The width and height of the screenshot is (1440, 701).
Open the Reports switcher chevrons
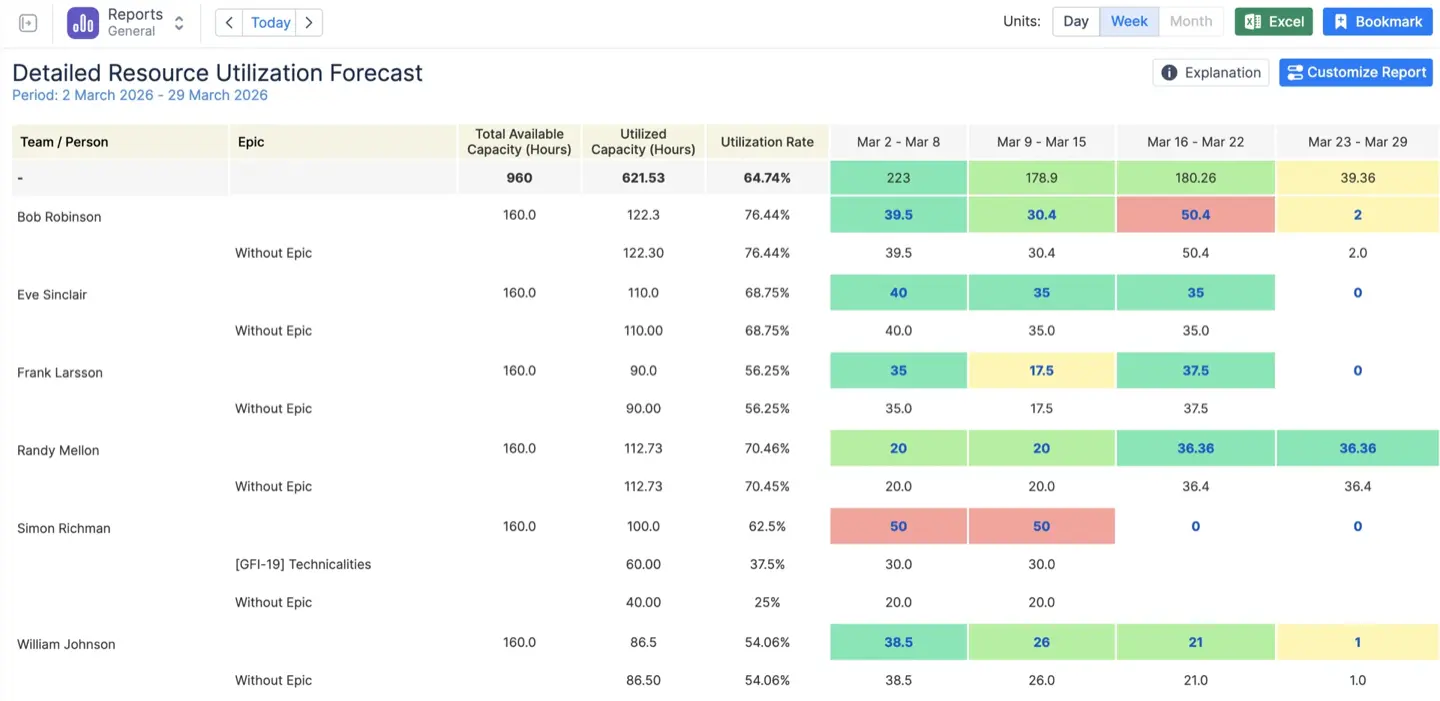pos(178,21)
